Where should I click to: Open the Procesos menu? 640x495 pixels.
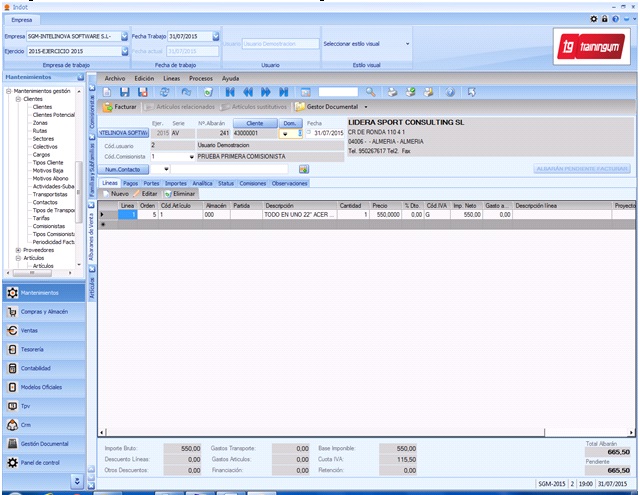click(200, 77)
